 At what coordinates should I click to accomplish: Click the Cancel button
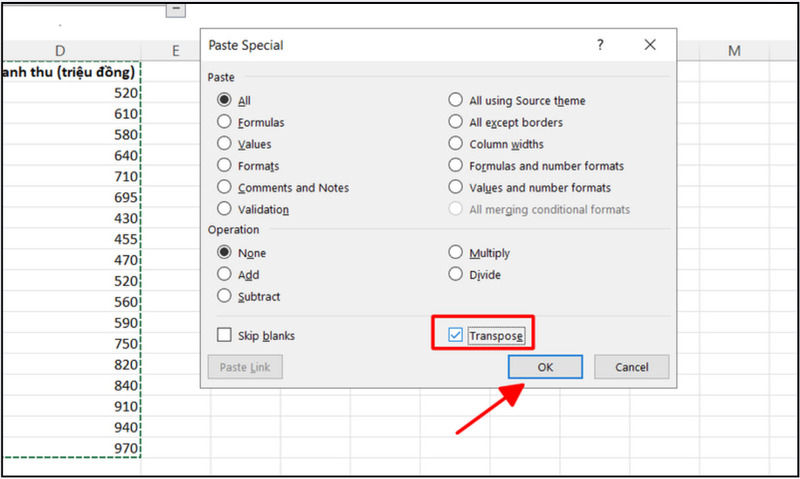(631, 367)
